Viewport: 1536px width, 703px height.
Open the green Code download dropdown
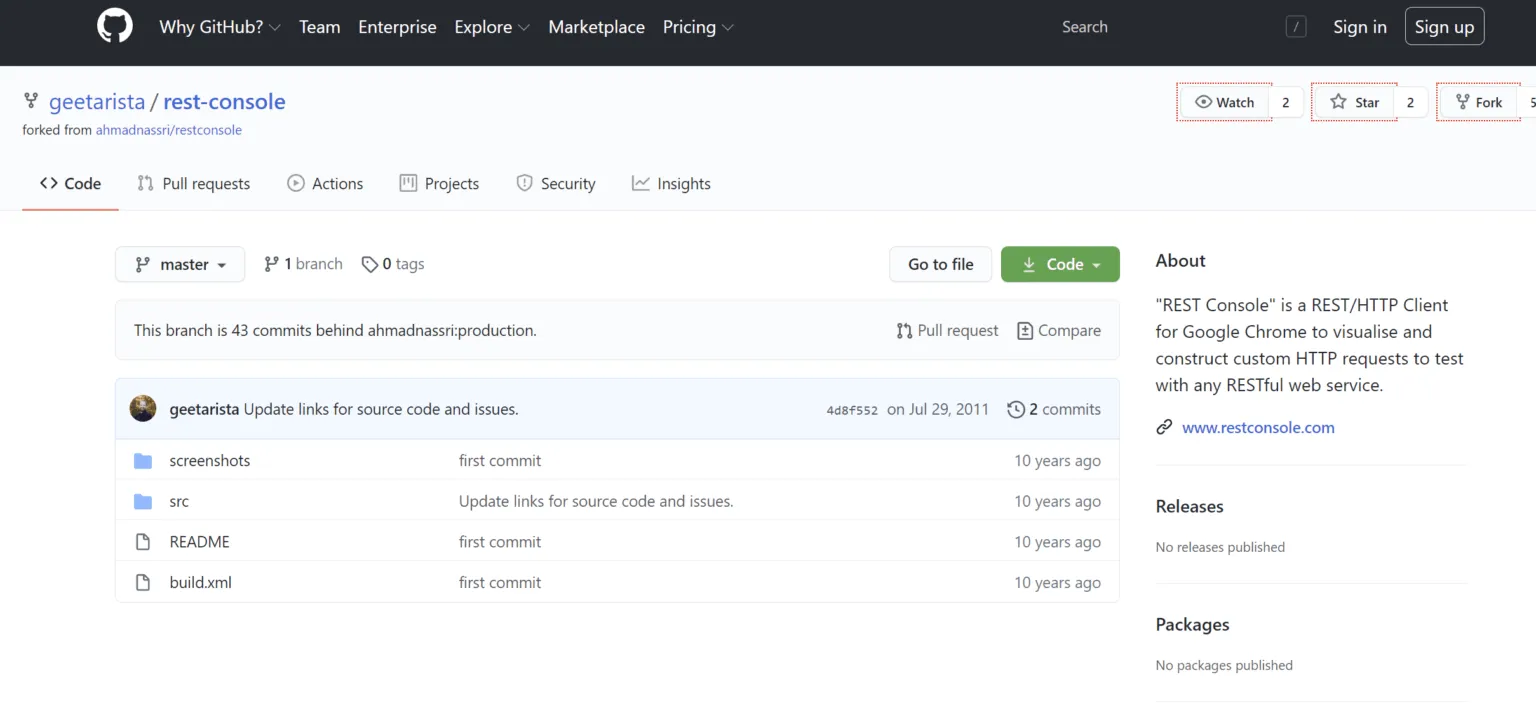click(1060, 264)
